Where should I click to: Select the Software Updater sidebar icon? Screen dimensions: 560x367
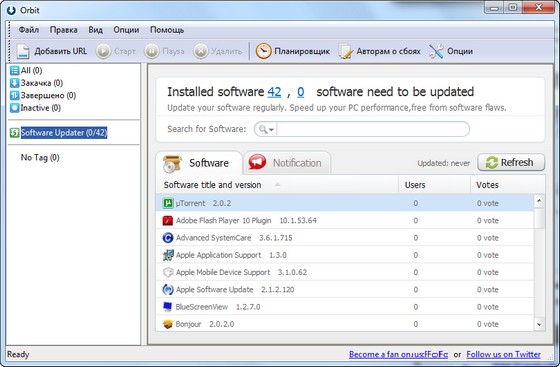15,133
